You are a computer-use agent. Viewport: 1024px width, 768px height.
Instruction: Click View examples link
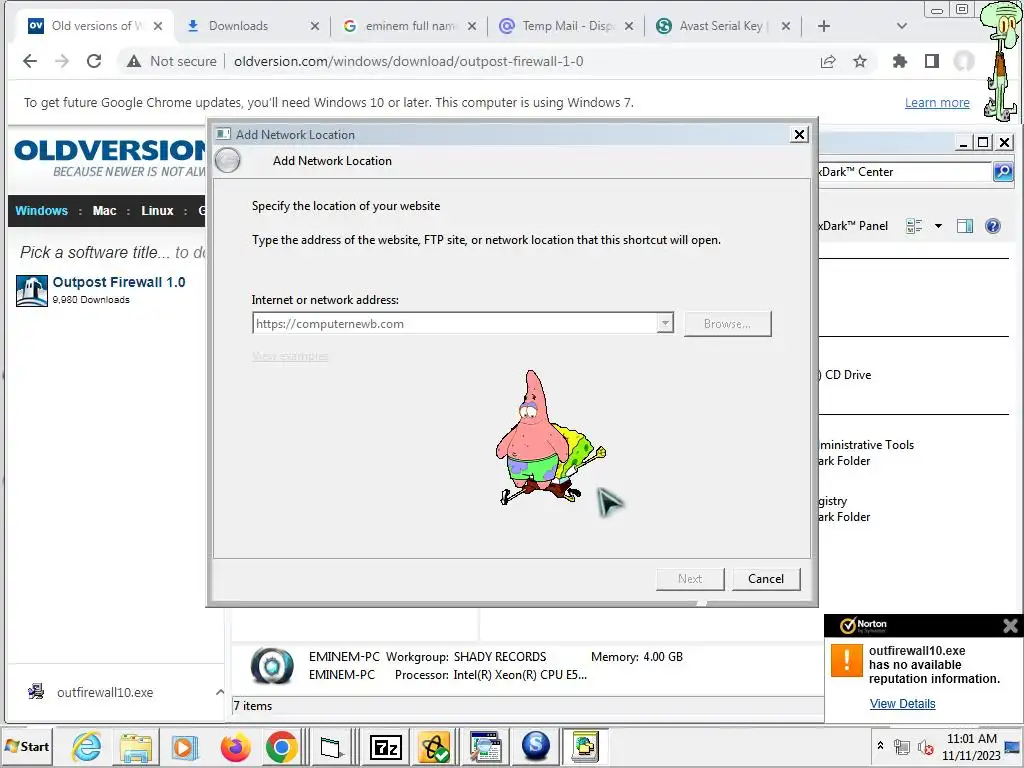point(290,357)
